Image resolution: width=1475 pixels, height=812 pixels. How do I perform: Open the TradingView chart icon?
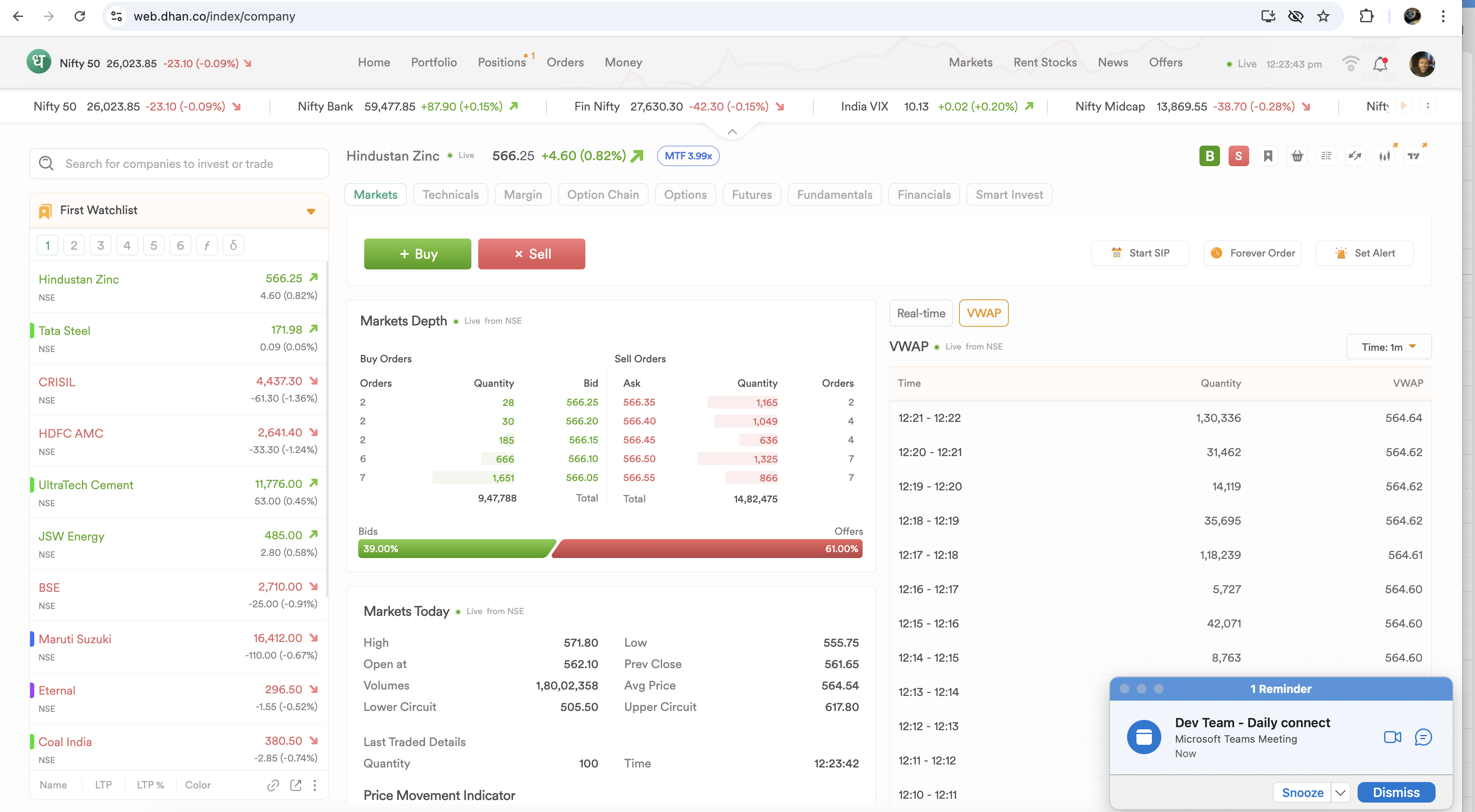coord(1413,155)
